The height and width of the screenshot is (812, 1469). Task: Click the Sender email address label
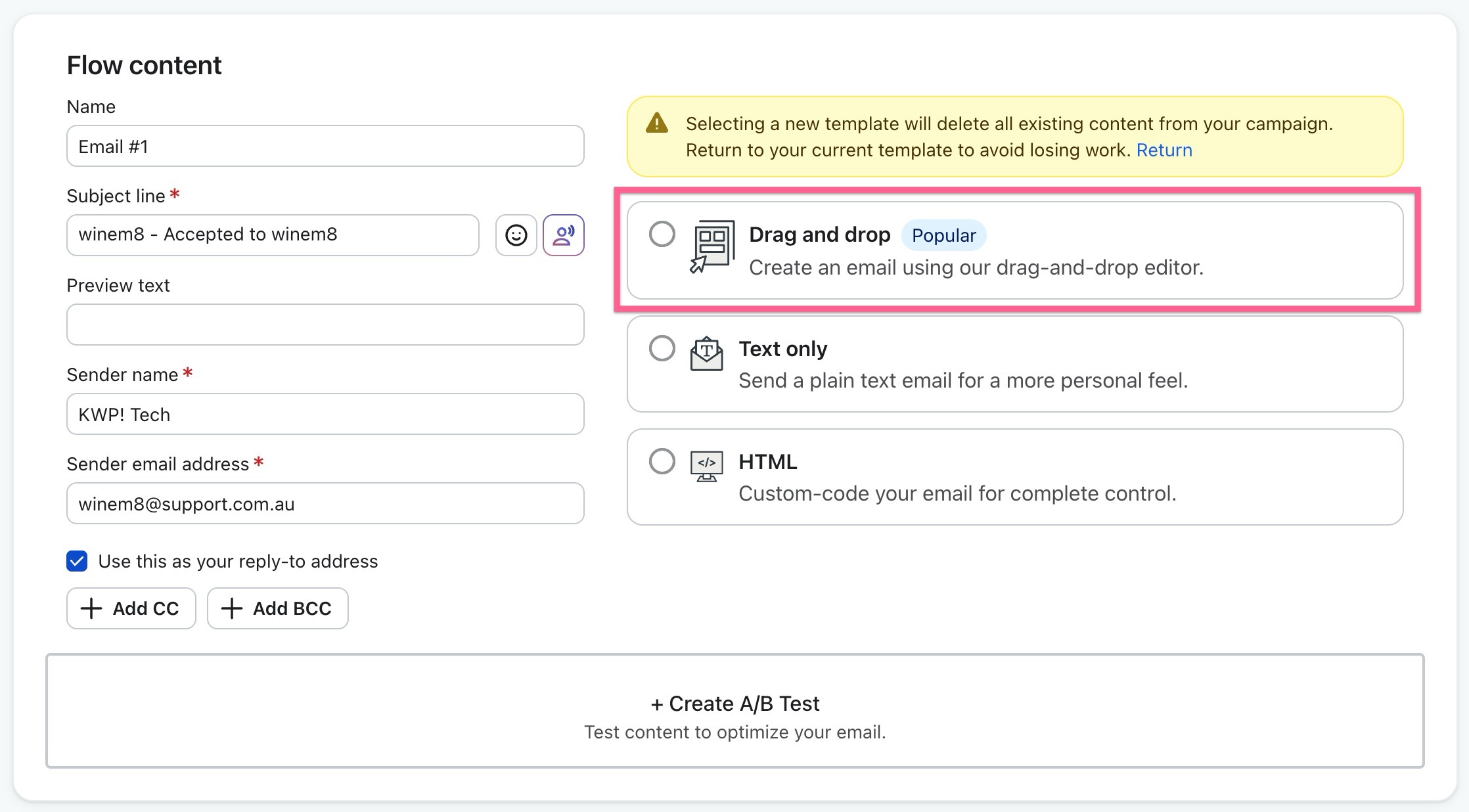(158, 464)
